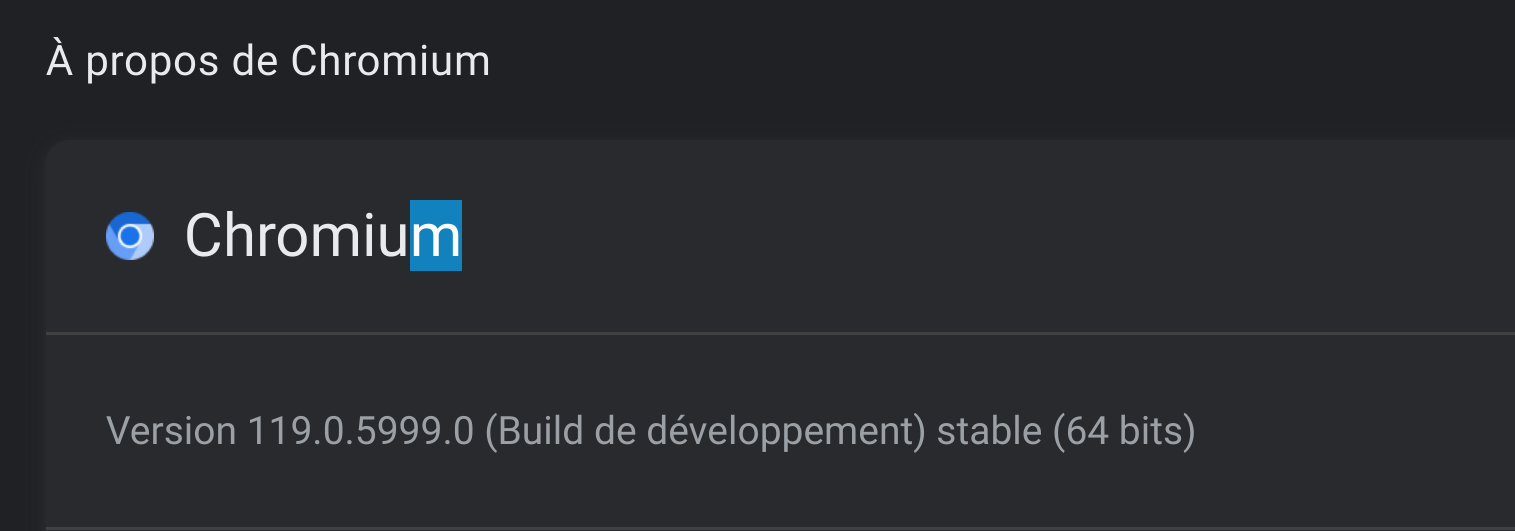Click the word "développement" in the version line

pos(782,432)
